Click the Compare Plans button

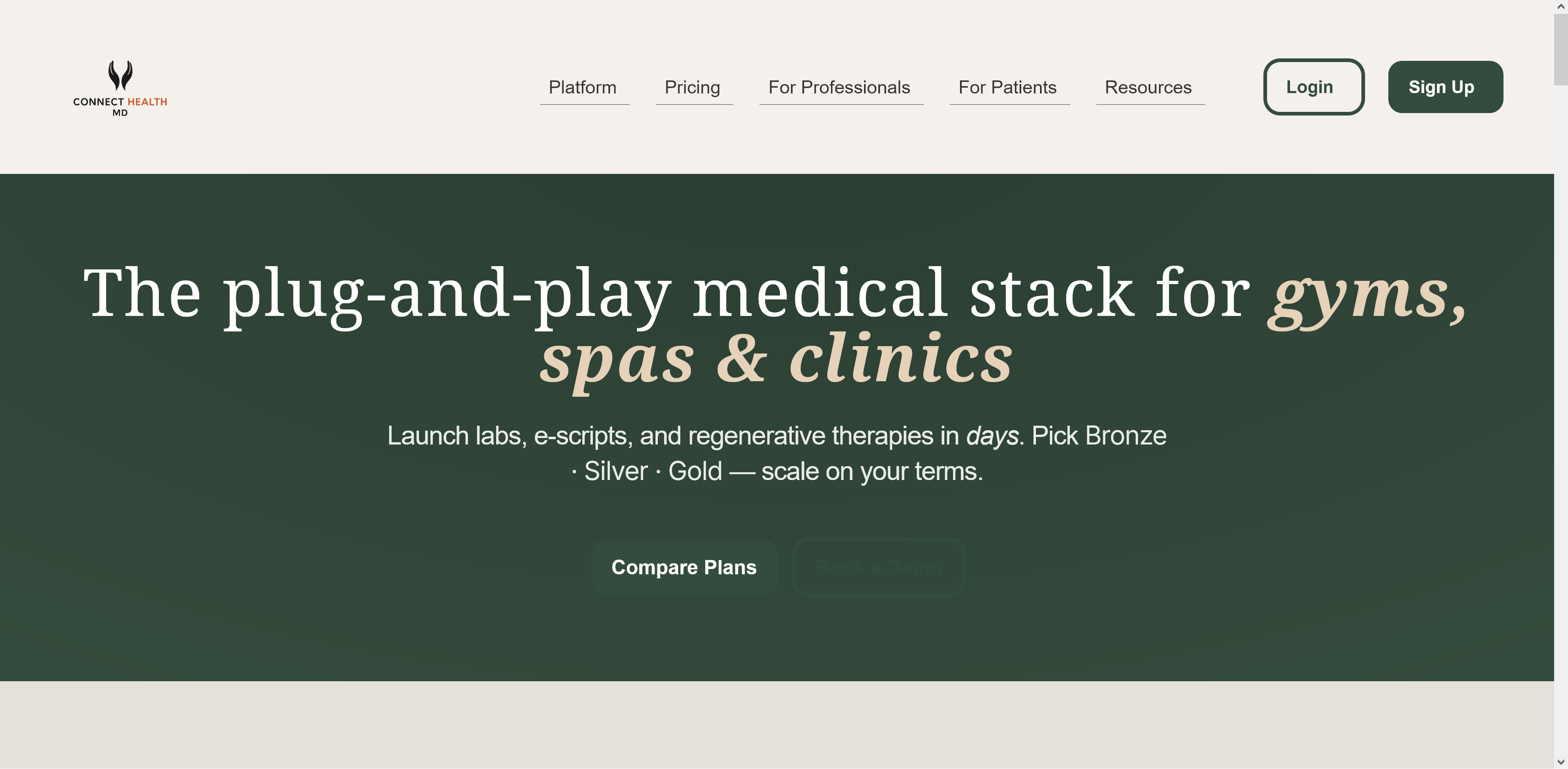[x=684, y=567]
